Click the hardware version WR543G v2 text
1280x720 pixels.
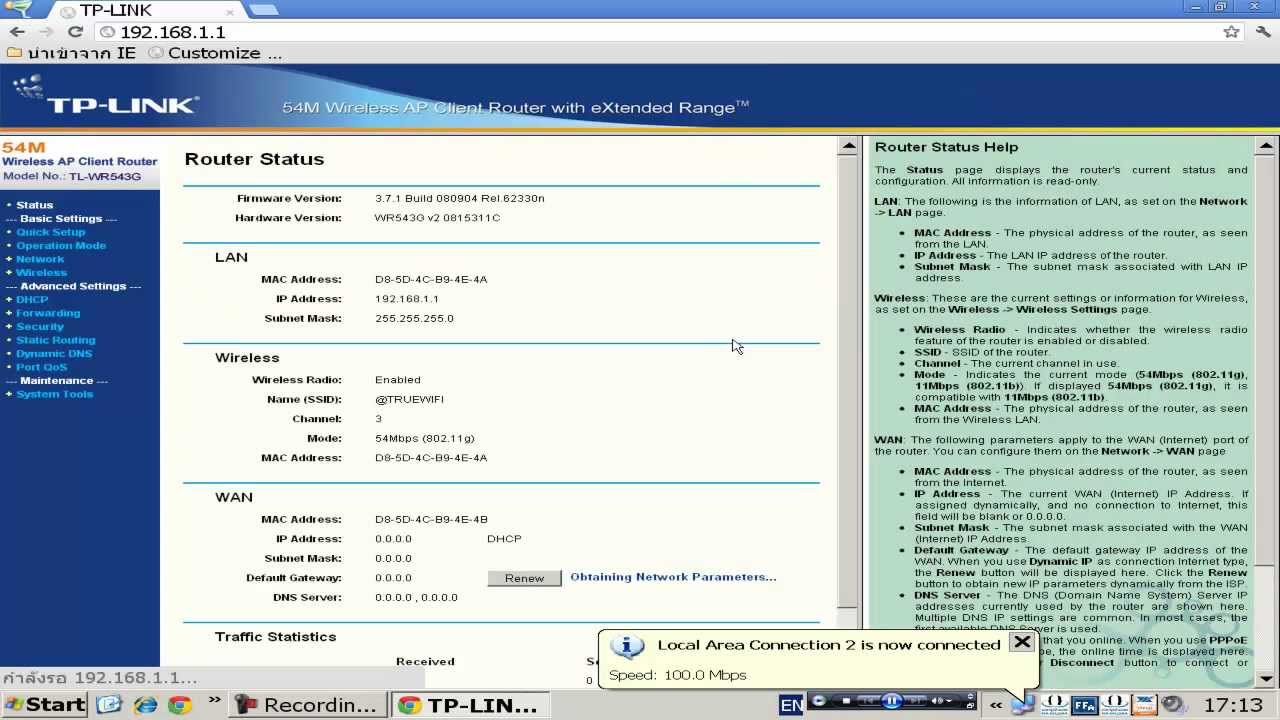[437, 218]
